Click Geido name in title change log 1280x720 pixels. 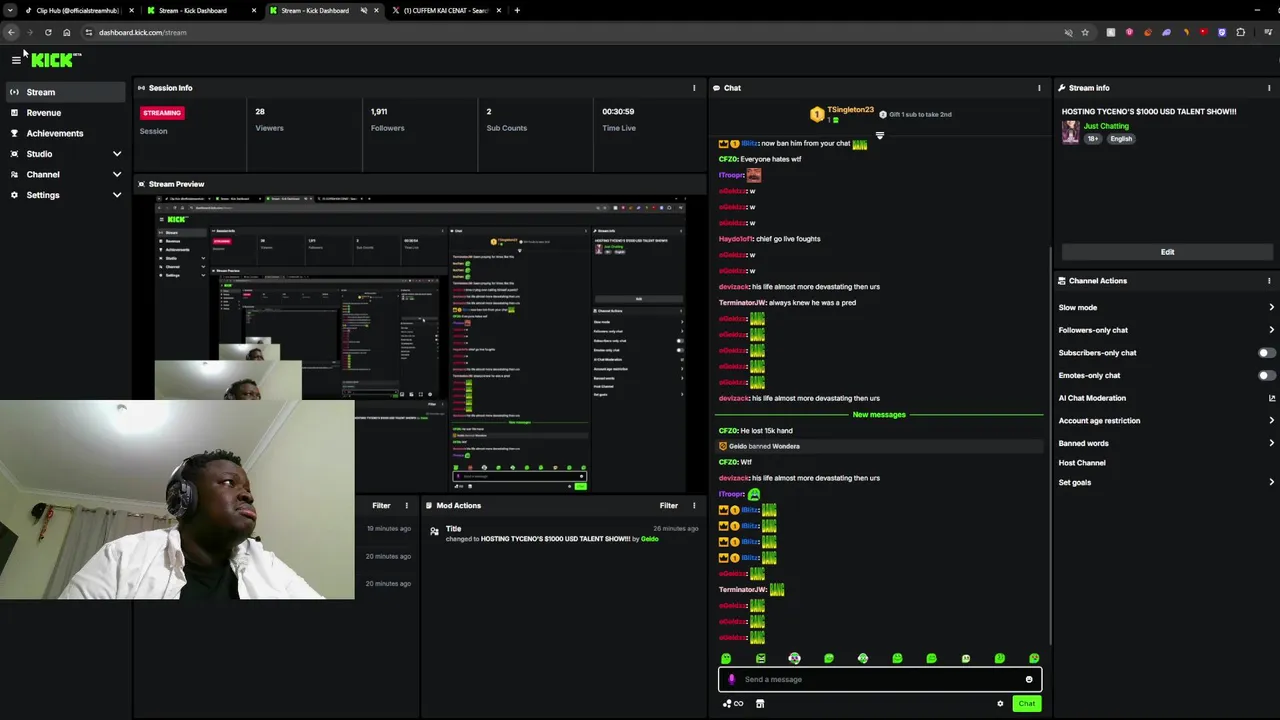pos(650,539)
